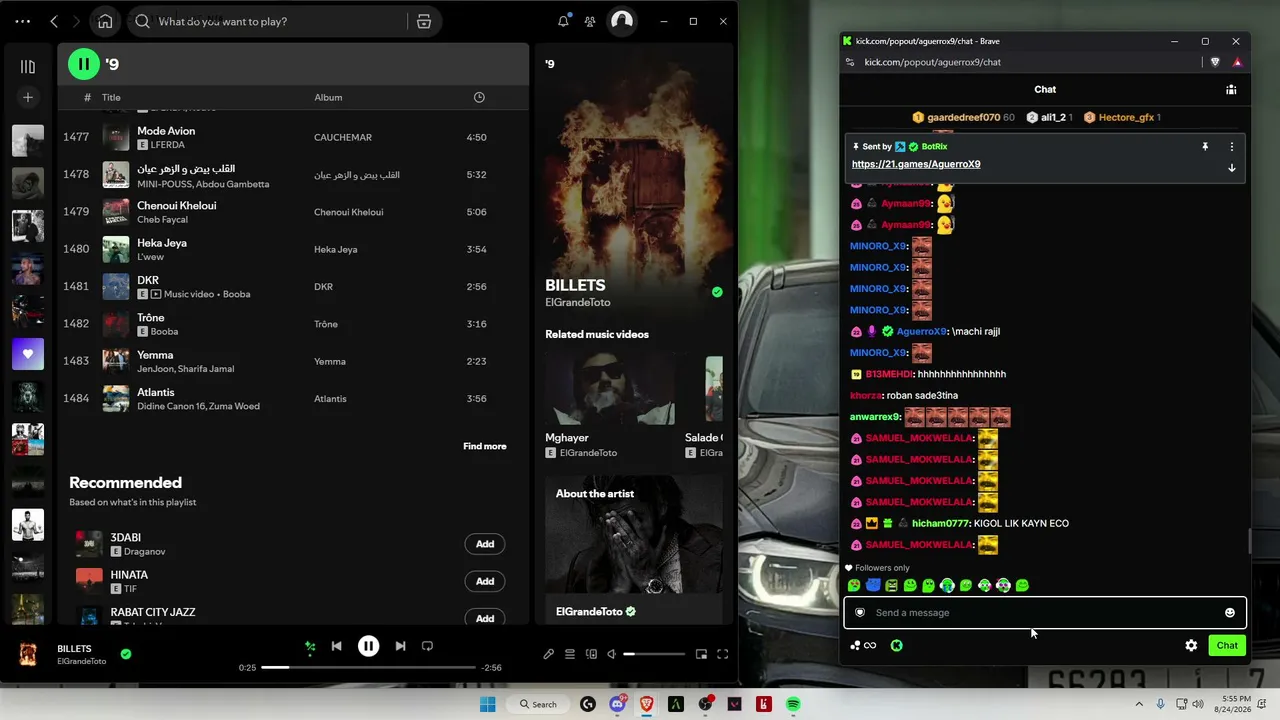This screenshot has width=1280, height=720.
Task: Sort tracks by Title column
Action: click(x=111, y=97)
